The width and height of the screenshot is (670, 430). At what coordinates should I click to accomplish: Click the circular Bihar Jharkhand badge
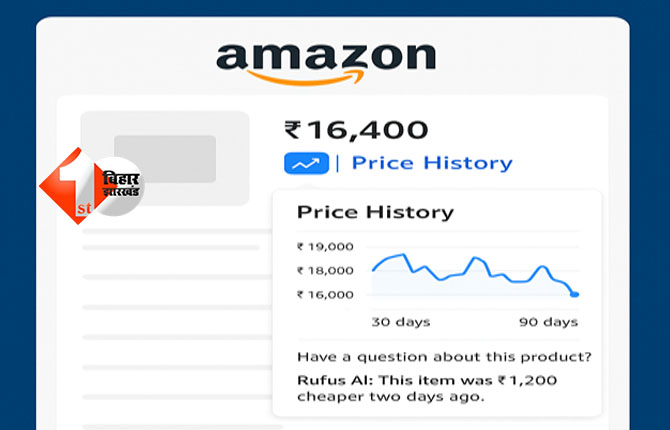click(120, 186)
